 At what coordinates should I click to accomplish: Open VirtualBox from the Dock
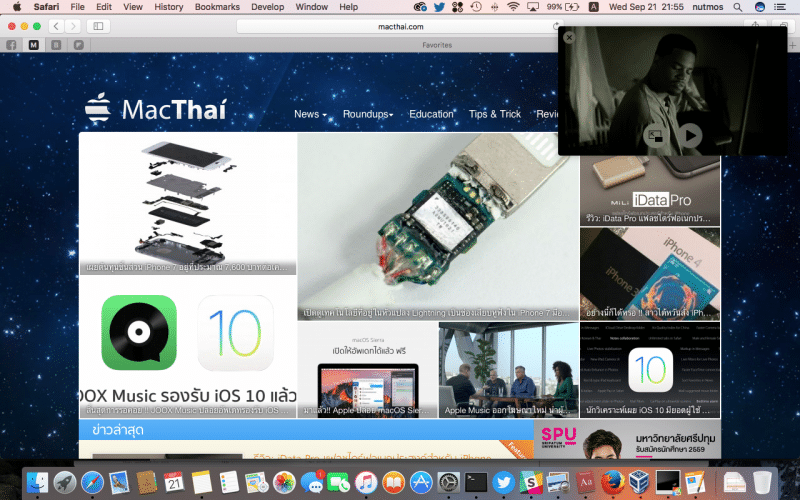[x=640, y=482]
